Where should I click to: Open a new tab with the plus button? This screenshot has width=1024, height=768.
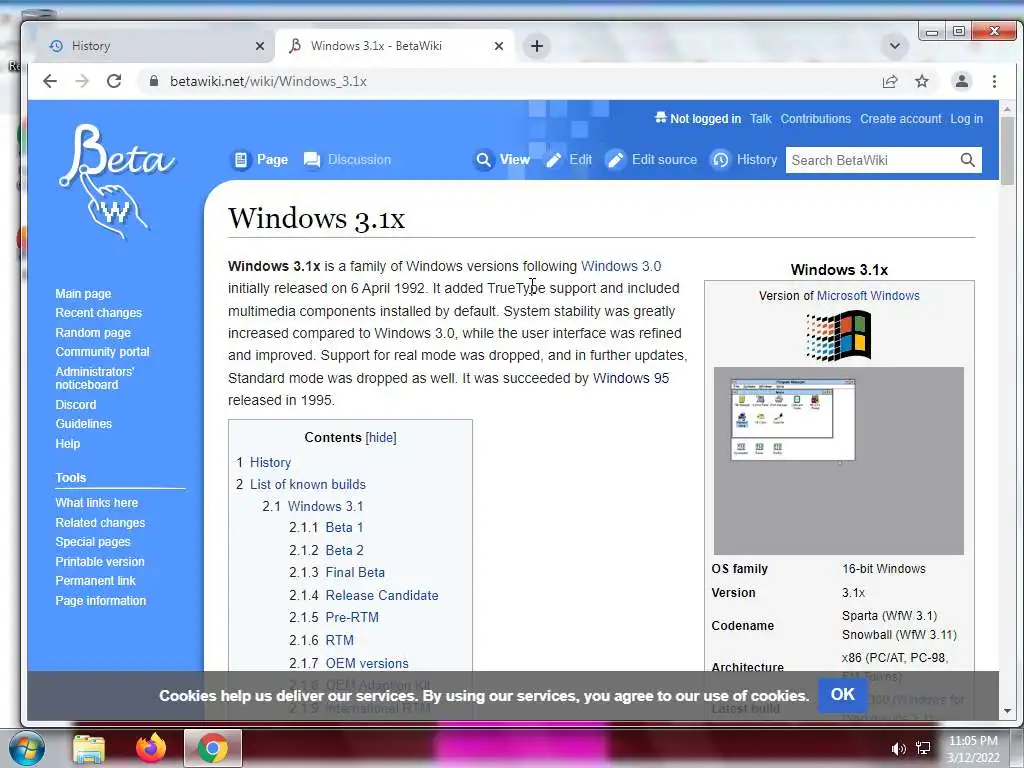coord(537,46)
